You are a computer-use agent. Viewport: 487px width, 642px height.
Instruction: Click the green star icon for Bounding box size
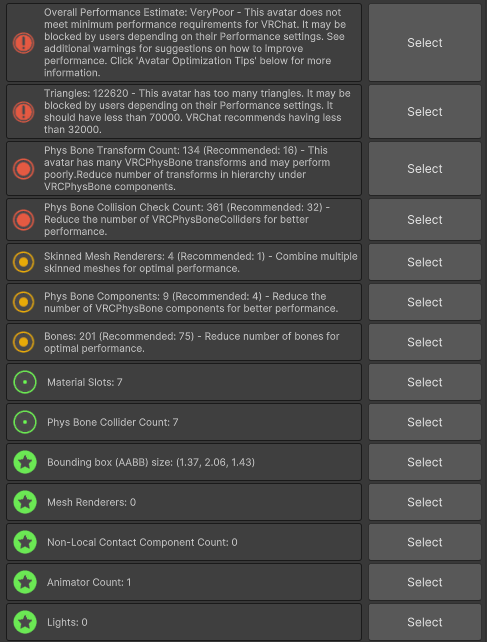tap(25, 462)
